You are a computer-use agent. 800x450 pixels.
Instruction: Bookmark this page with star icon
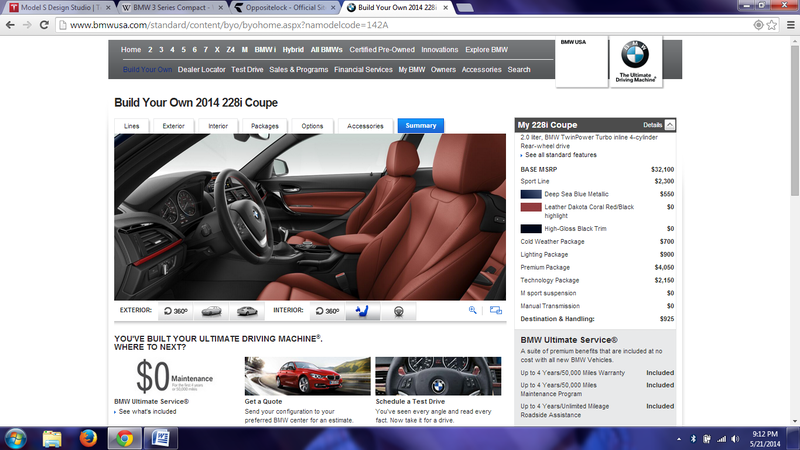[772, 24]
